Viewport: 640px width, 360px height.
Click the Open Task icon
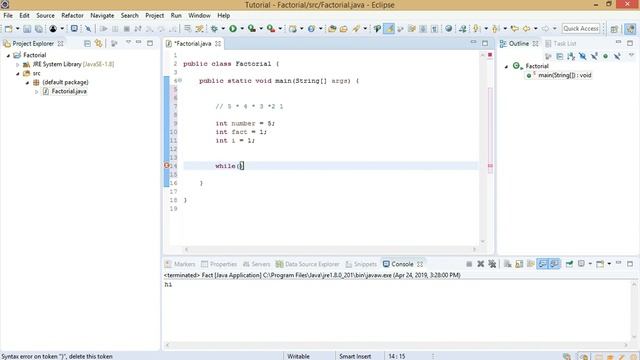tap(344, 29)
